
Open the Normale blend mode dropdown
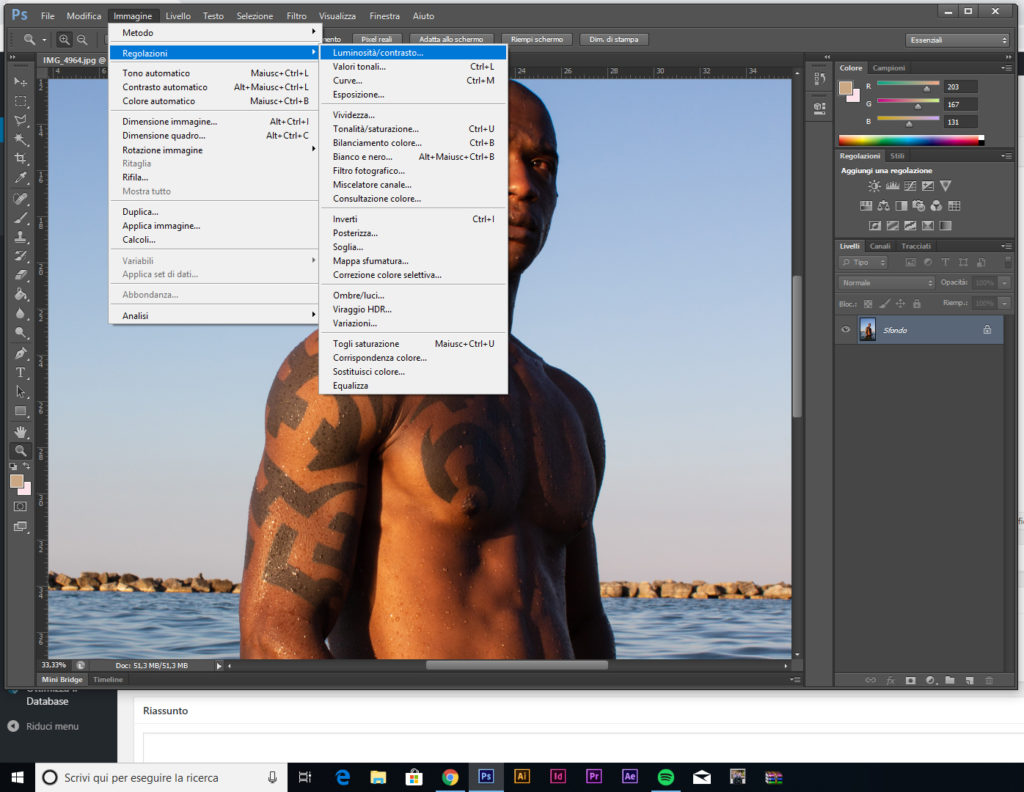pos(886,283)
